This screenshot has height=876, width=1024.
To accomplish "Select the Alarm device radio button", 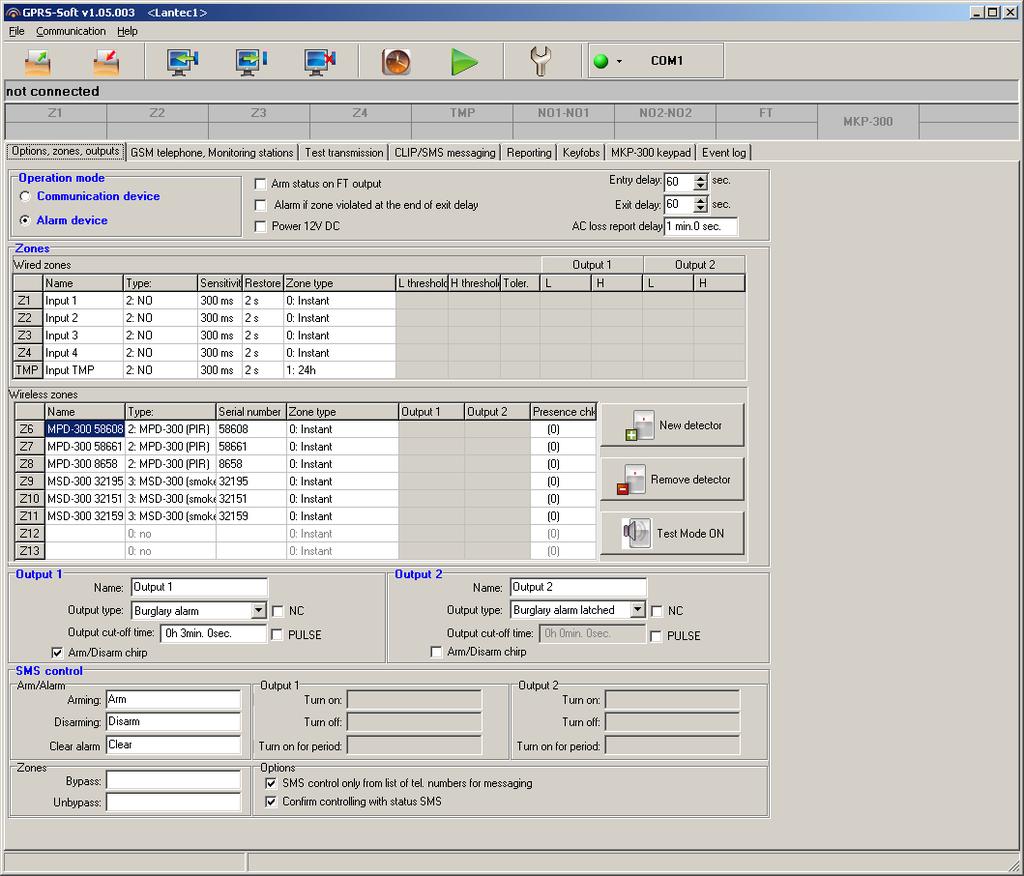I will coord(25,220).
